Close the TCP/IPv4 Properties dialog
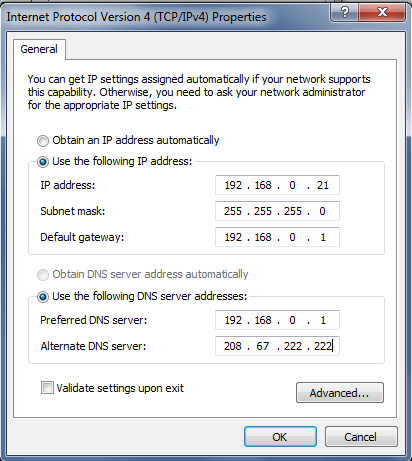412x461 pixels. (382, 13)
